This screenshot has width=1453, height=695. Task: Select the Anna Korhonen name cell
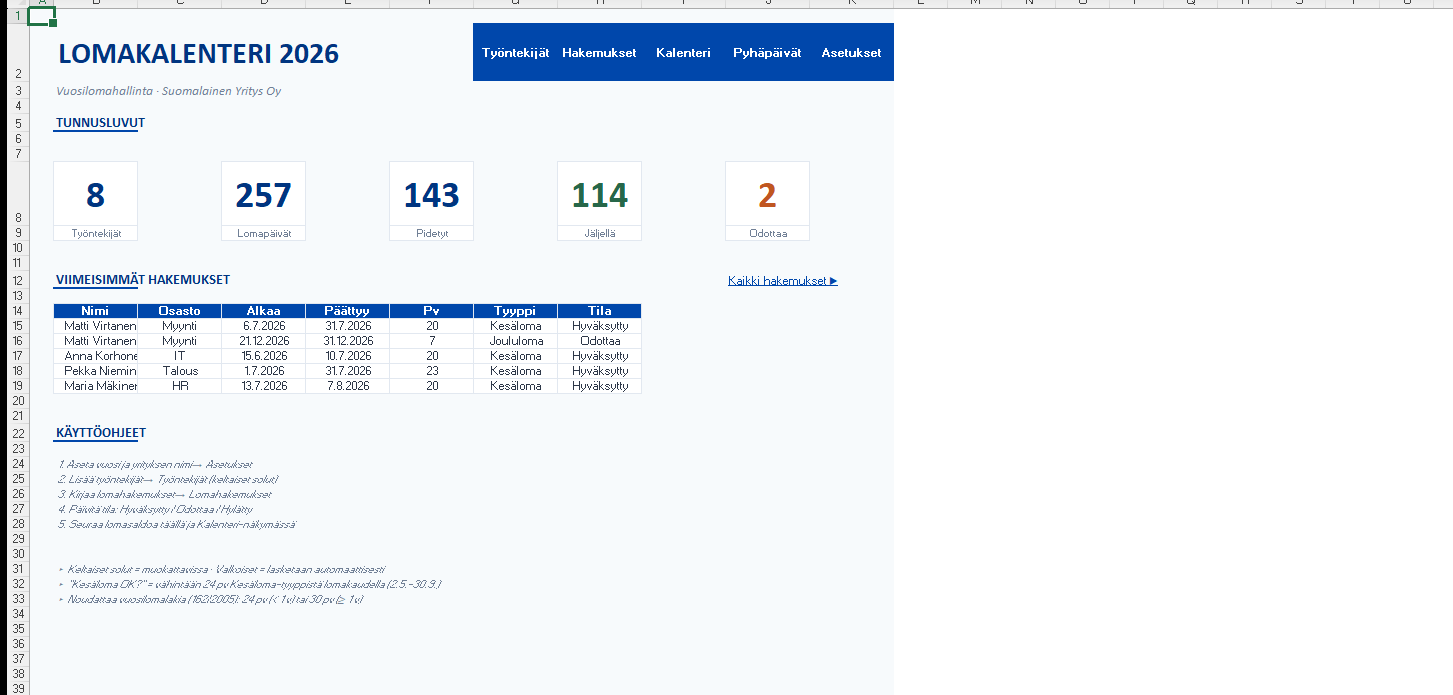click(95, 356)
